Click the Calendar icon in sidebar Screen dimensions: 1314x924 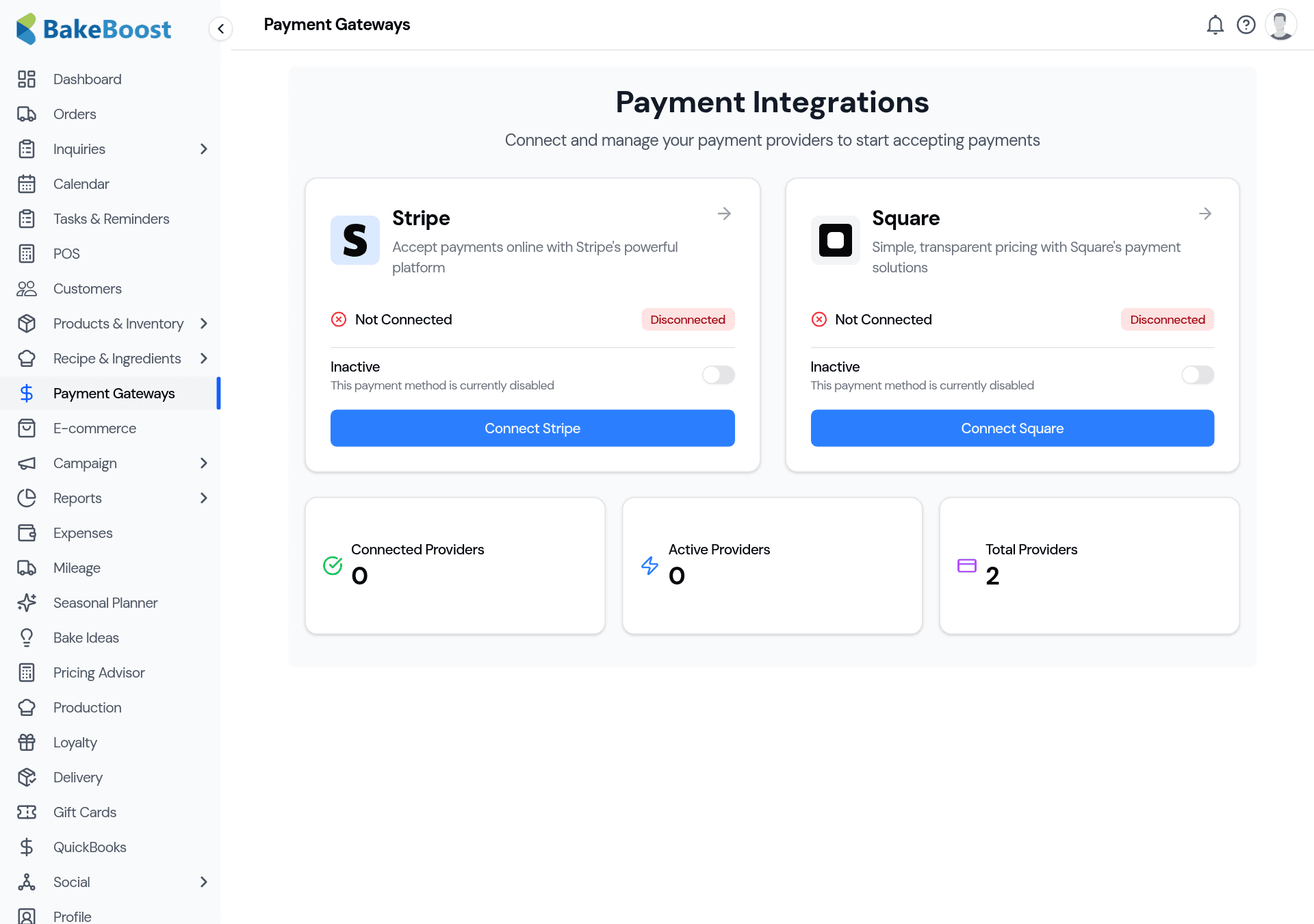click(x=27, y=184)
